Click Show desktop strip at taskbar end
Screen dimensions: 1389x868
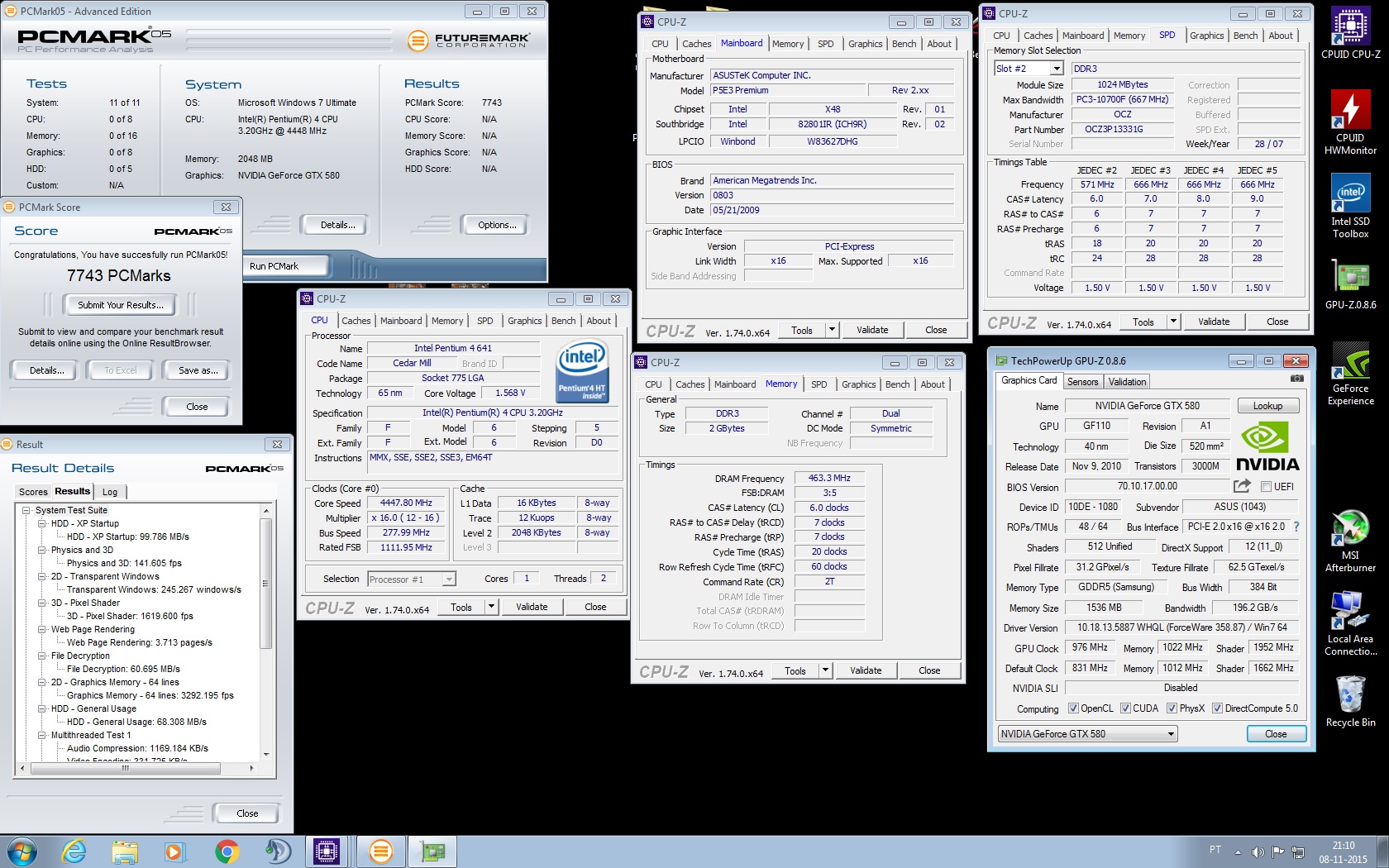[x=1383, y=851]
